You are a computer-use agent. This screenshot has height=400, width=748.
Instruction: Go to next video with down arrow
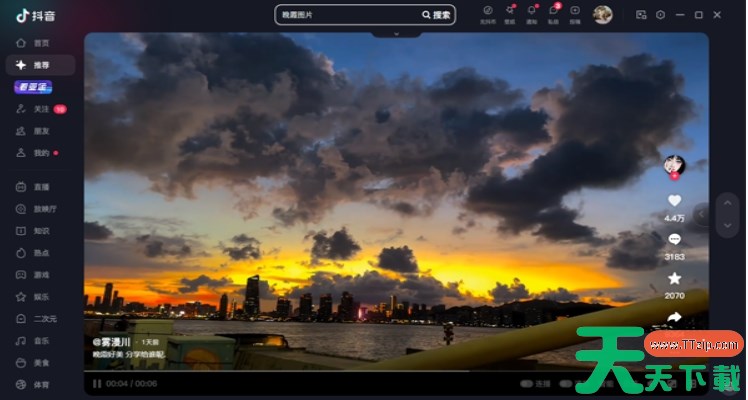pyautogui.click(x=727, y=225)
